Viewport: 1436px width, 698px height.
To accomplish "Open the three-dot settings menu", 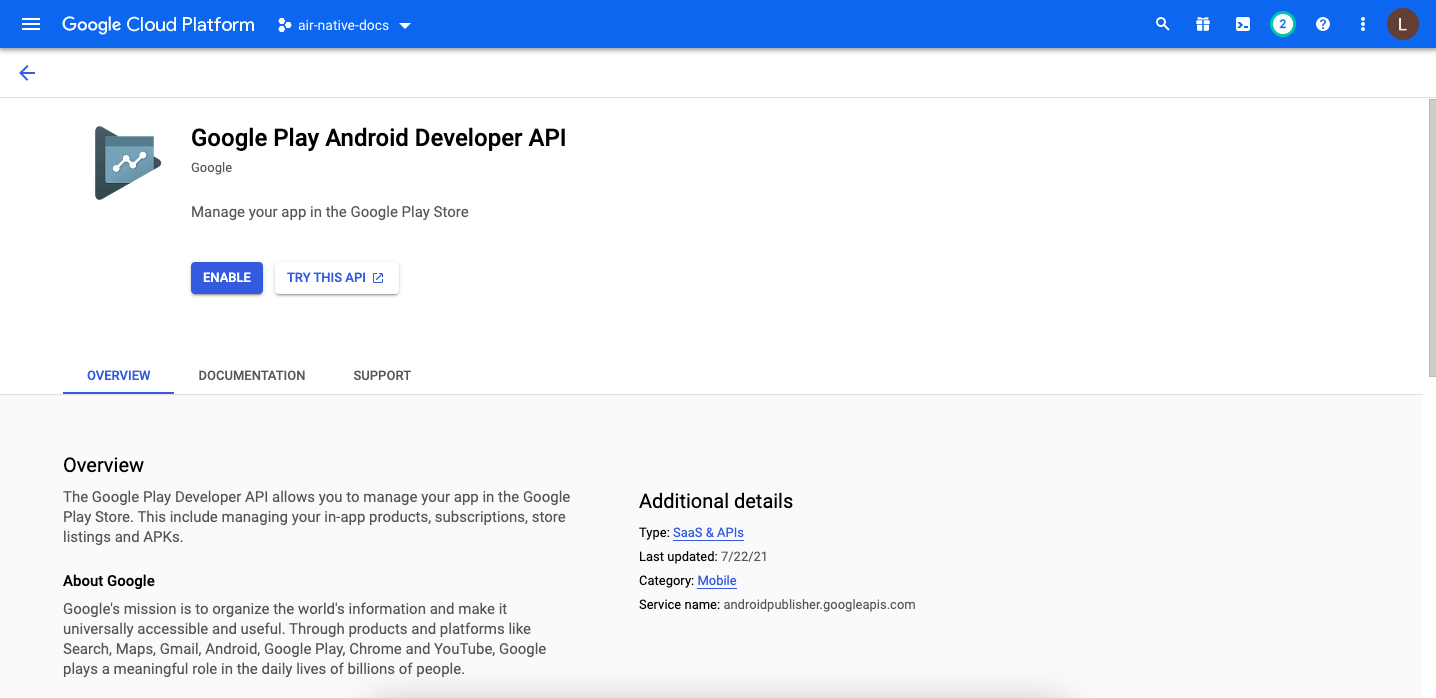I will pos(1362,24).
